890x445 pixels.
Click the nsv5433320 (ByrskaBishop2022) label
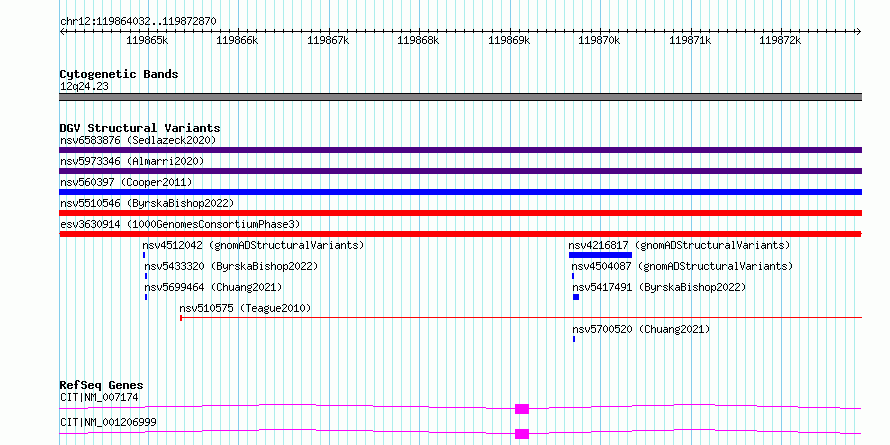point(231,266)
